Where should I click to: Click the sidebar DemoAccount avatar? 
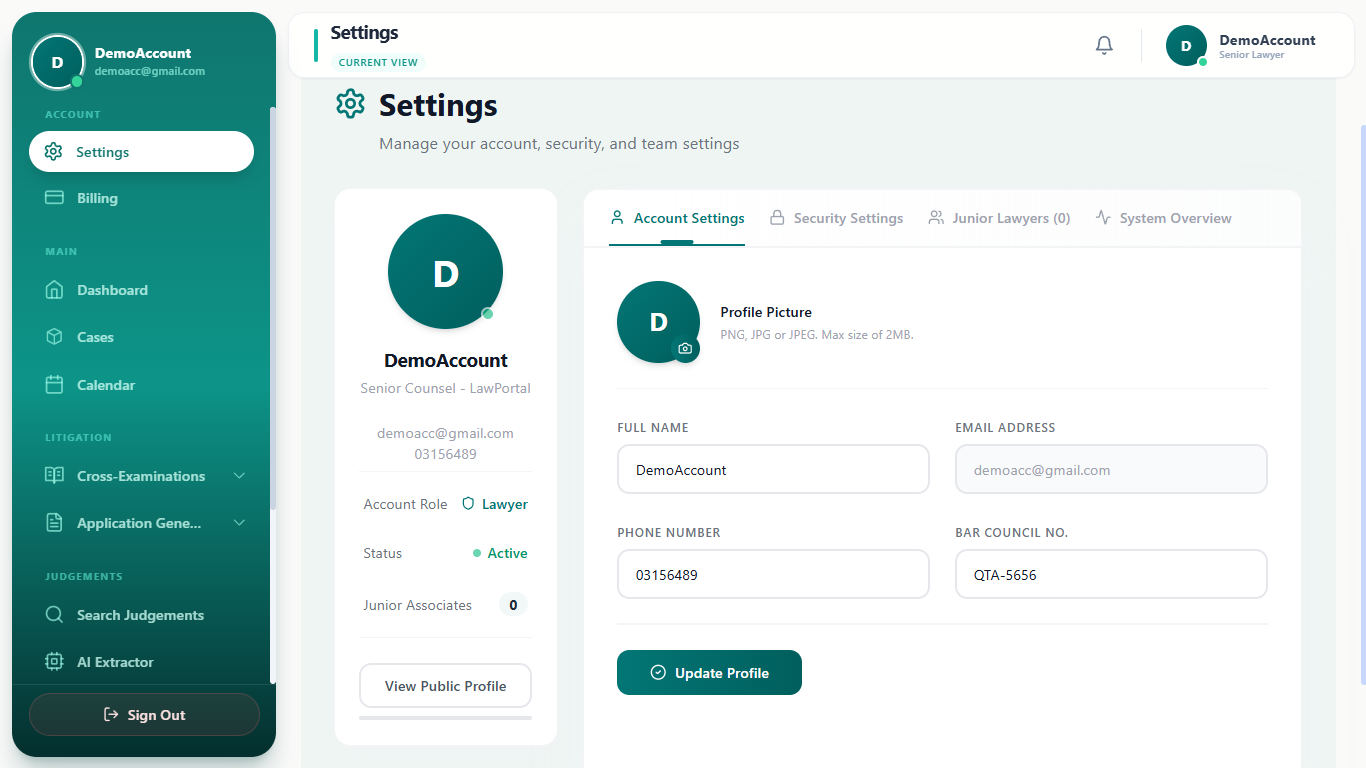tap(57, 62)
